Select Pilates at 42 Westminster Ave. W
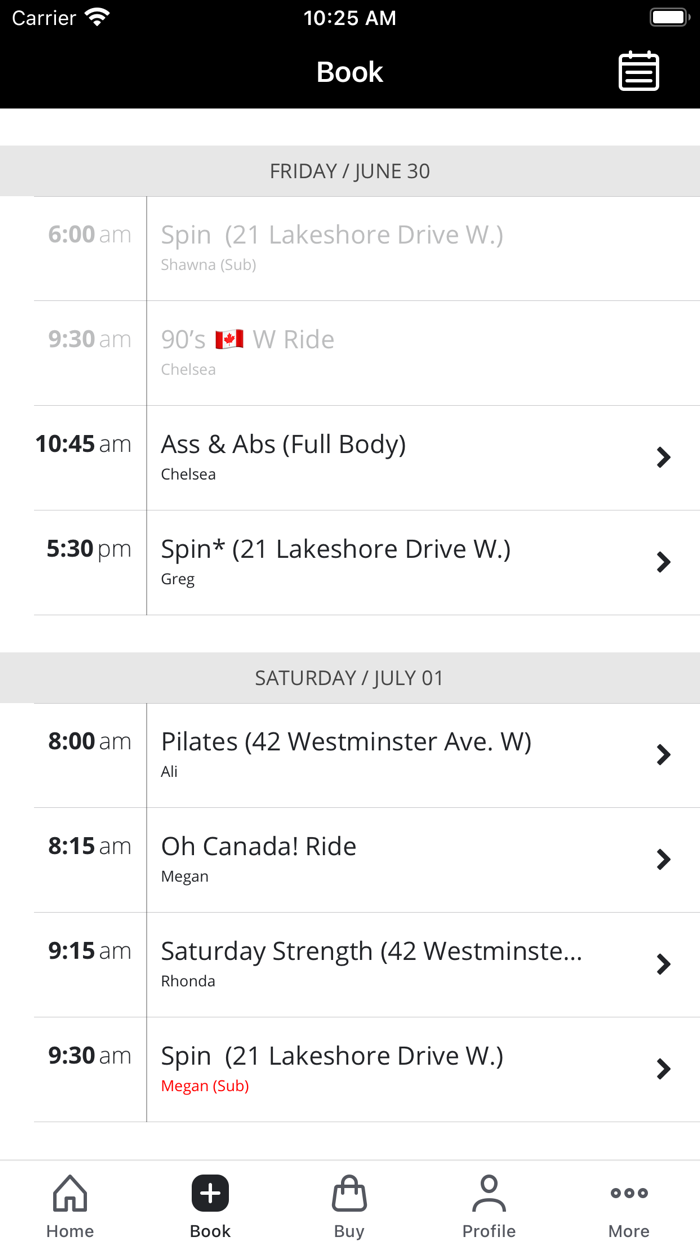This screenshot has height=1244, width=700. point(367,755)
